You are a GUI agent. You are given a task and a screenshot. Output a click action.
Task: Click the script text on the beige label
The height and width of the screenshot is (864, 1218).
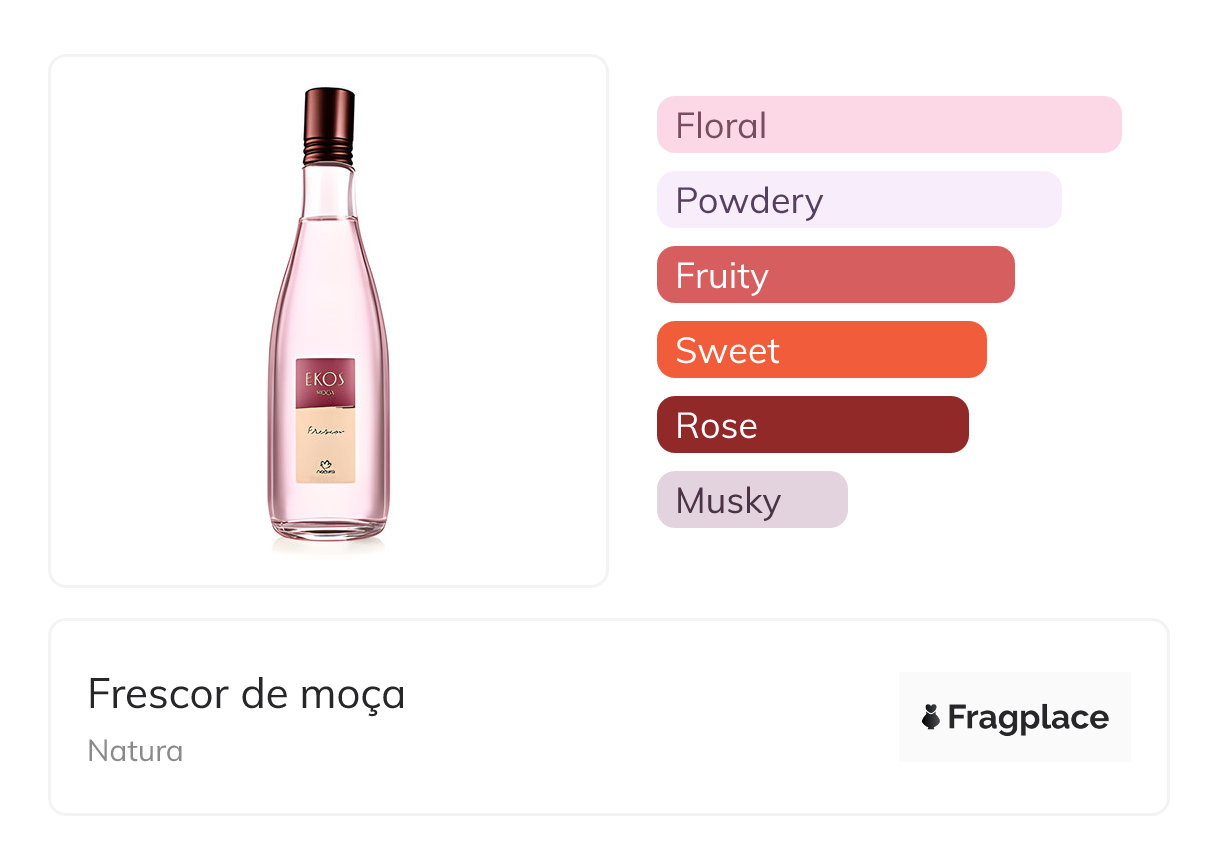coord(324,431)
